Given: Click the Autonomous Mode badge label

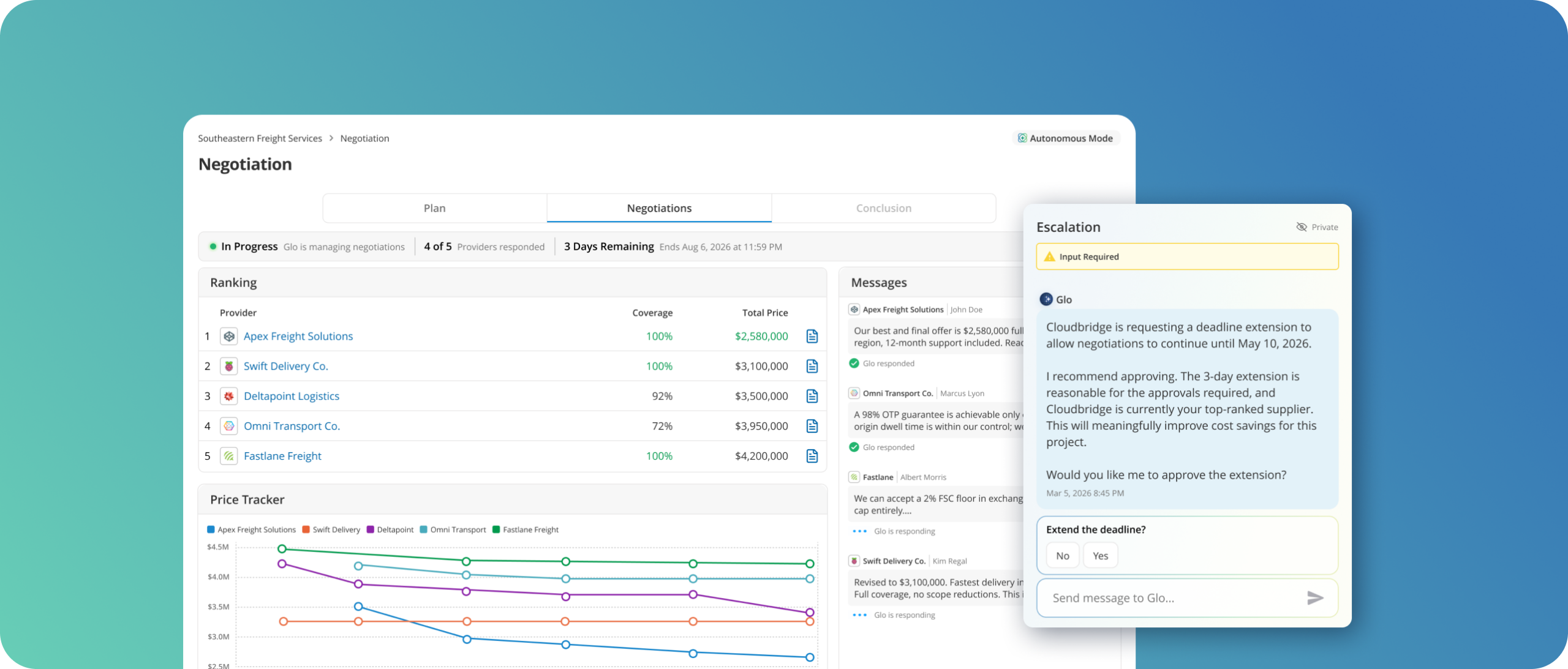Looking at the screenshot, I should 1071,138.
